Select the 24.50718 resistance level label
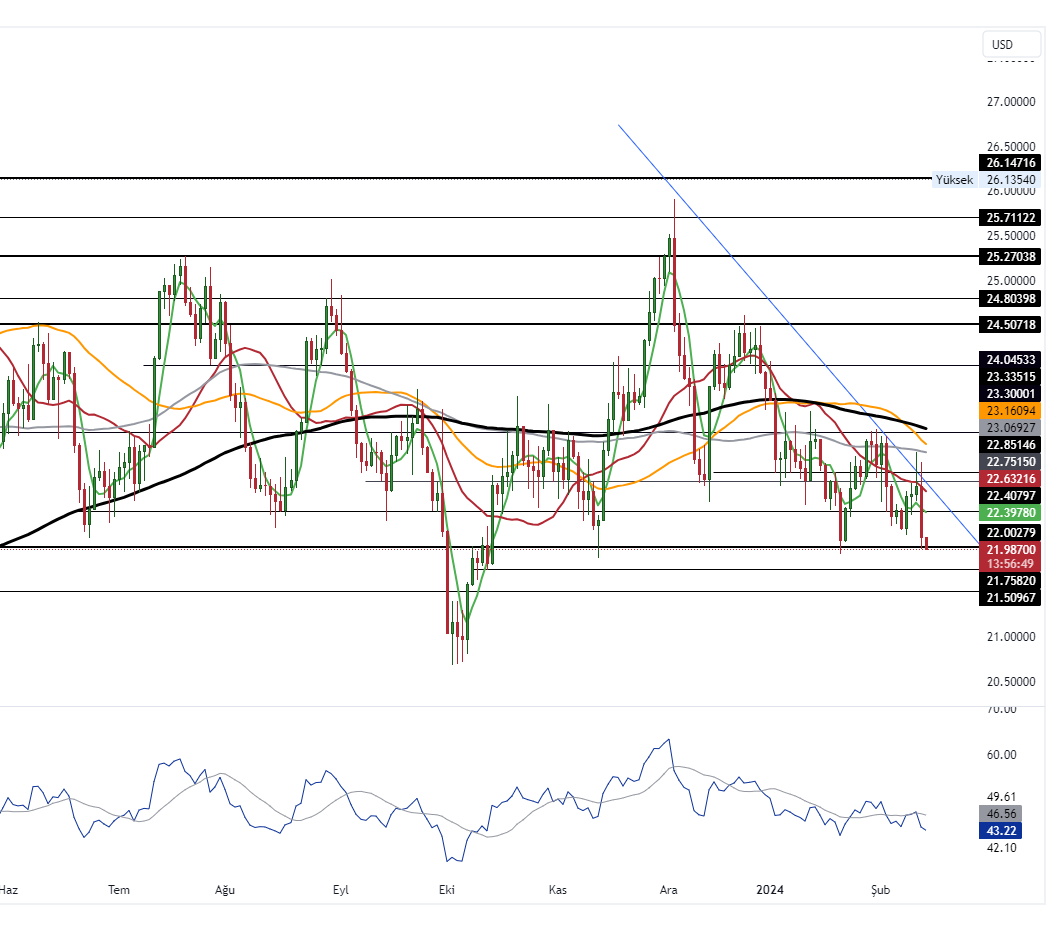This screenshot has height=939, width=1055. click(1011, 324)
